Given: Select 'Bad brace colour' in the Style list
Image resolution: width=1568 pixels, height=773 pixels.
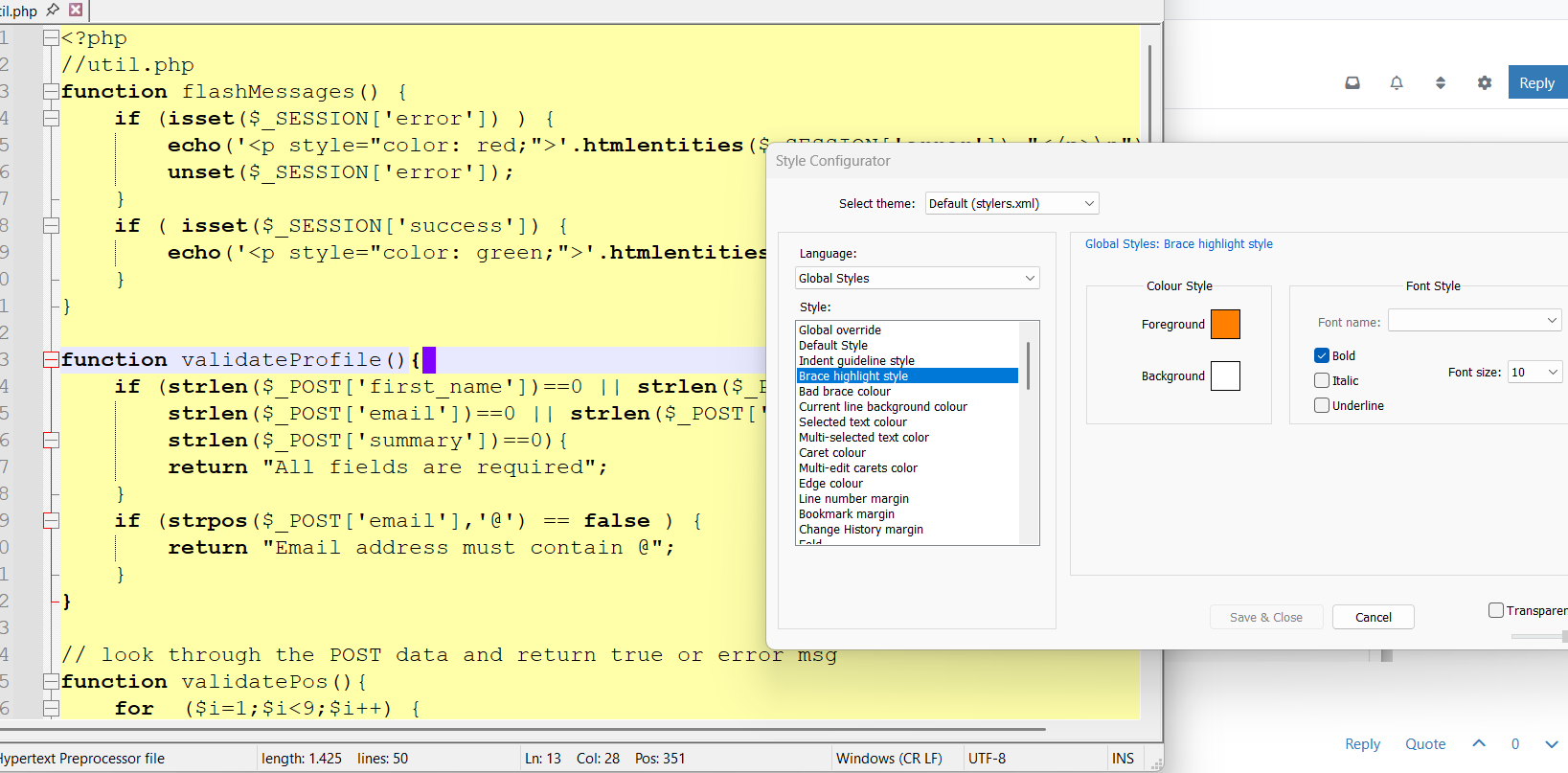Looking at the screenshot, I should point(844,392).
